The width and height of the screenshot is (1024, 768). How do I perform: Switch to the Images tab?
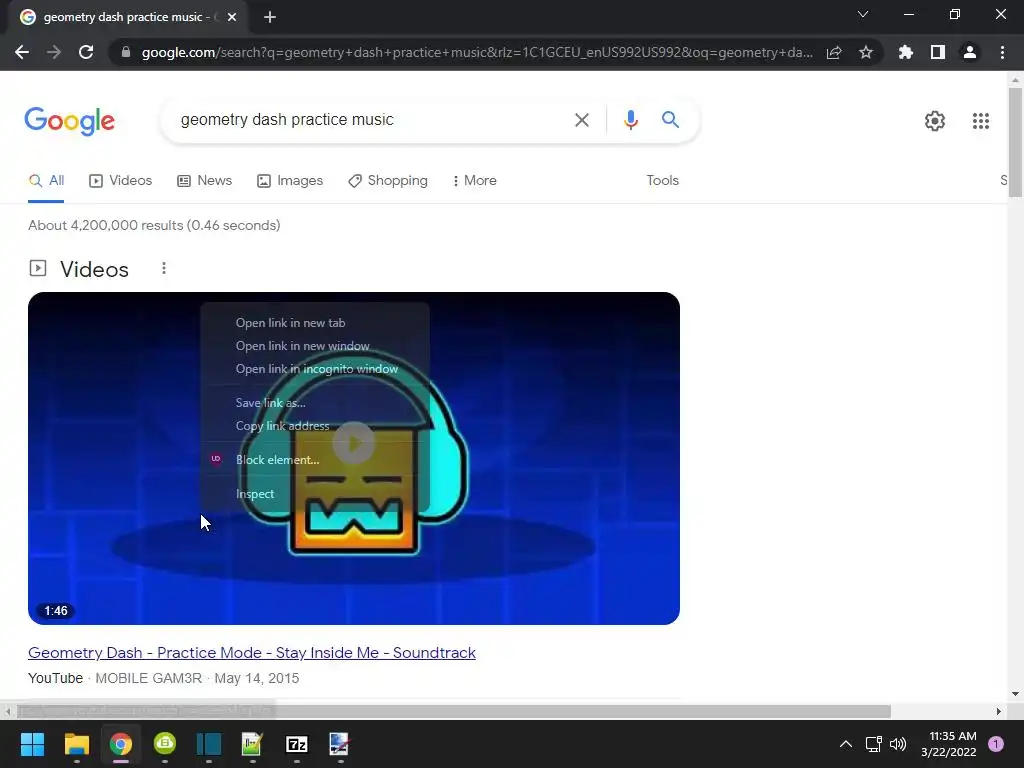pyautogui.click(x=290, y=181)
